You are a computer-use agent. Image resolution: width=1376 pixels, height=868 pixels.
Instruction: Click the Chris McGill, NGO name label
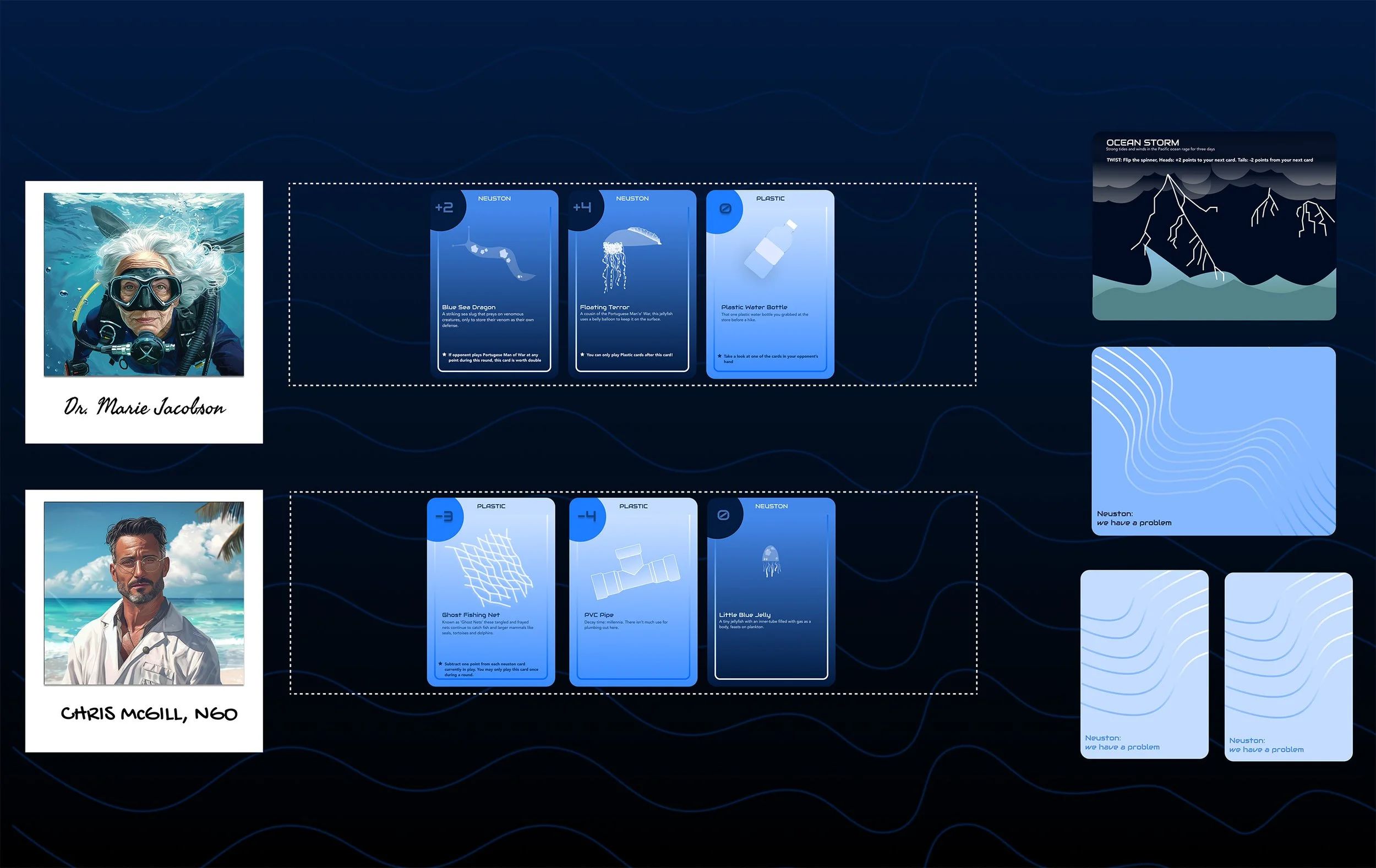coord(149,714)
